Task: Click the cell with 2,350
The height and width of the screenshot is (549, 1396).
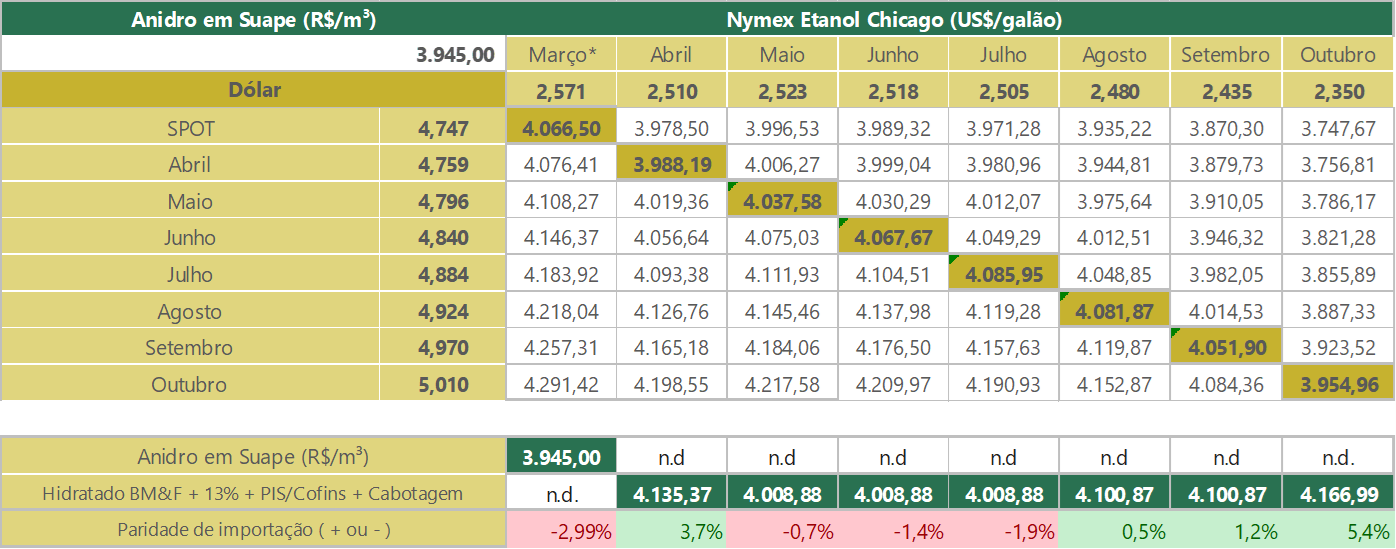Action: click(1338, 91)
